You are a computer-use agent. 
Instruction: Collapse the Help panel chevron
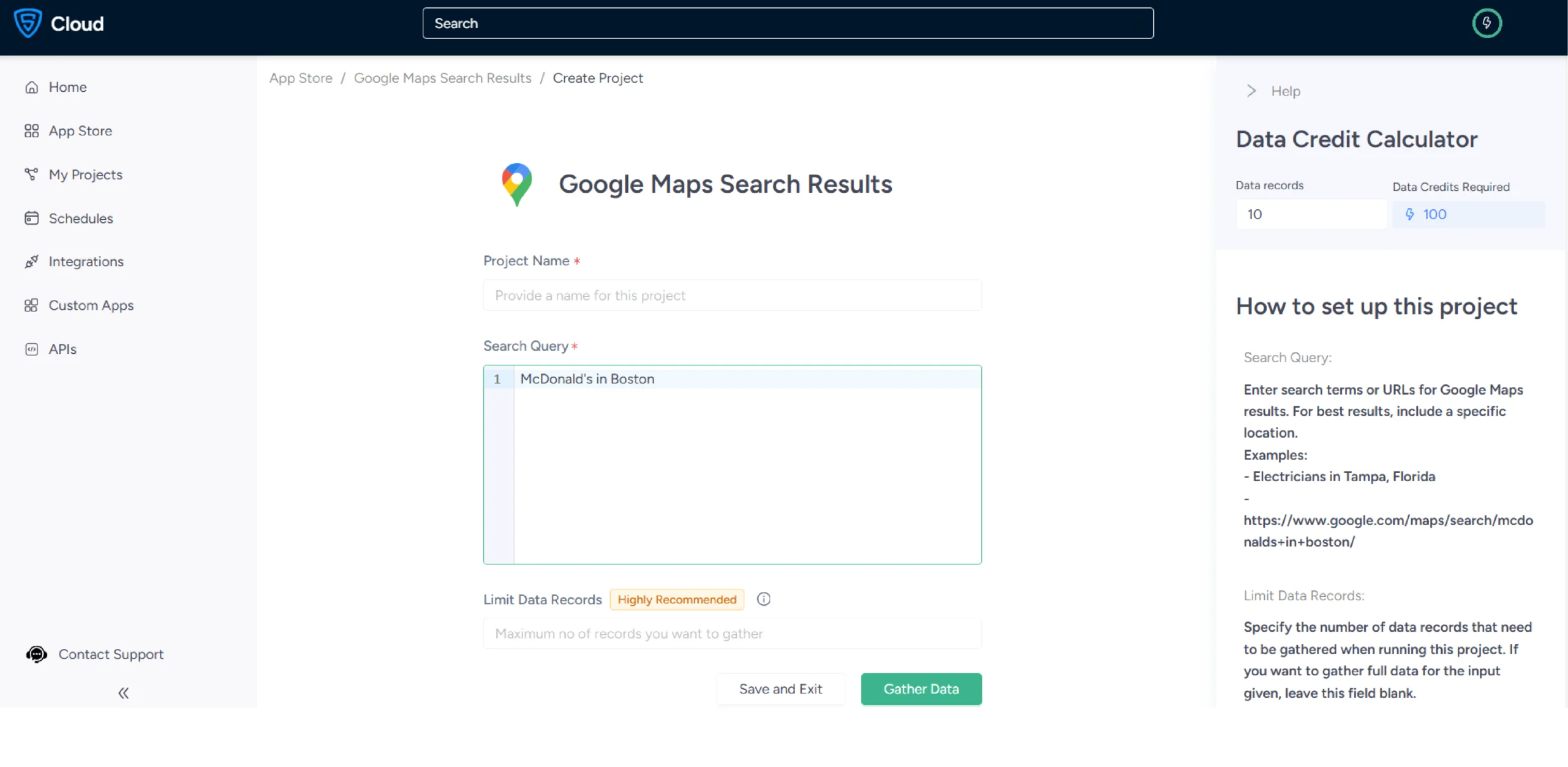[1251, 91]
